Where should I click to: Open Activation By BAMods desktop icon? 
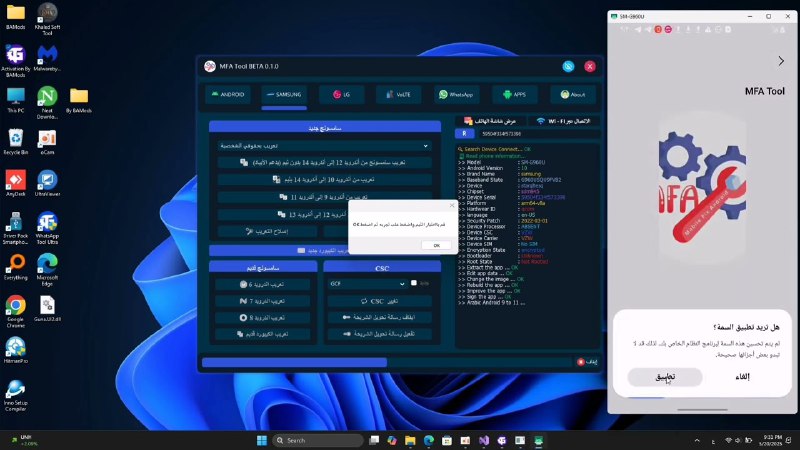[x=16, y=61]
